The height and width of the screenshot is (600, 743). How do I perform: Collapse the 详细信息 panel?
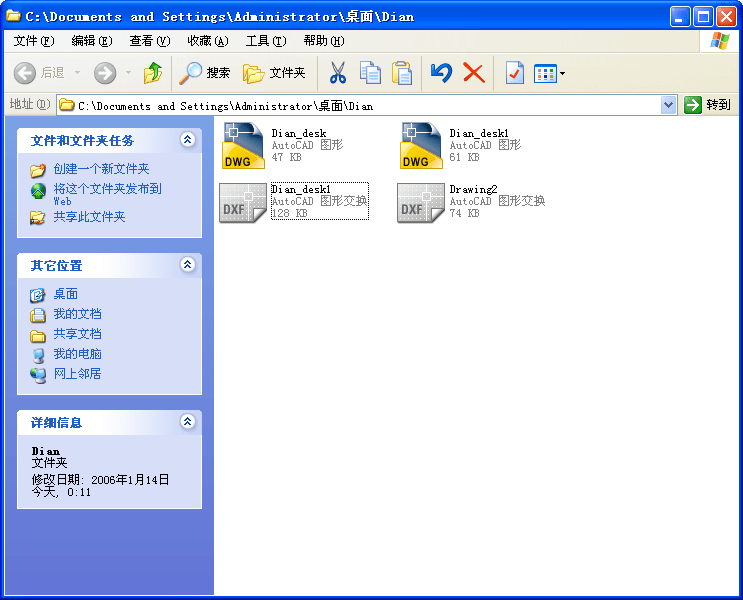tap(188, 421)
